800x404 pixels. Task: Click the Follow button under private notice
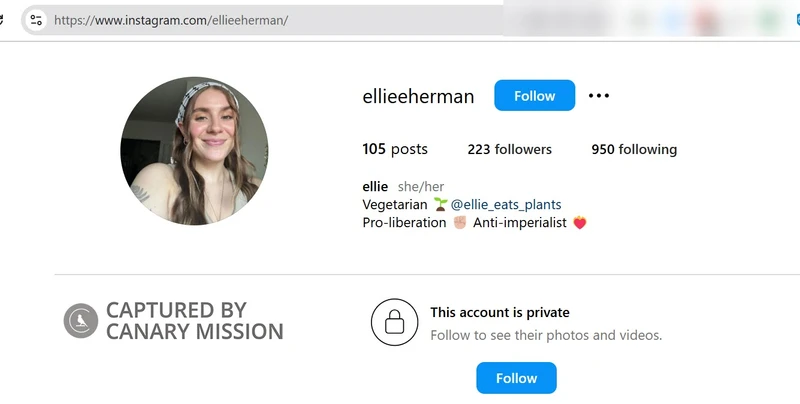pos(516,378)
